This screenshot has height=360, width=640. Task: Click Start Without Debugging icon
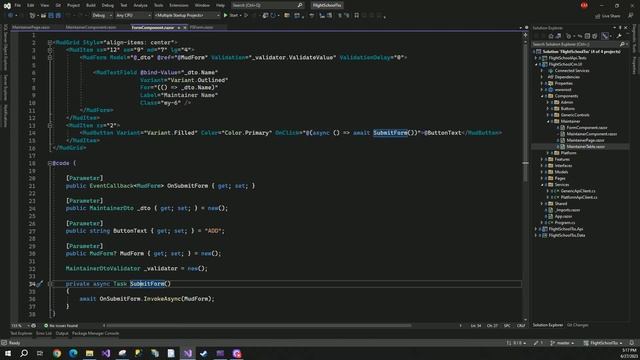246,15
